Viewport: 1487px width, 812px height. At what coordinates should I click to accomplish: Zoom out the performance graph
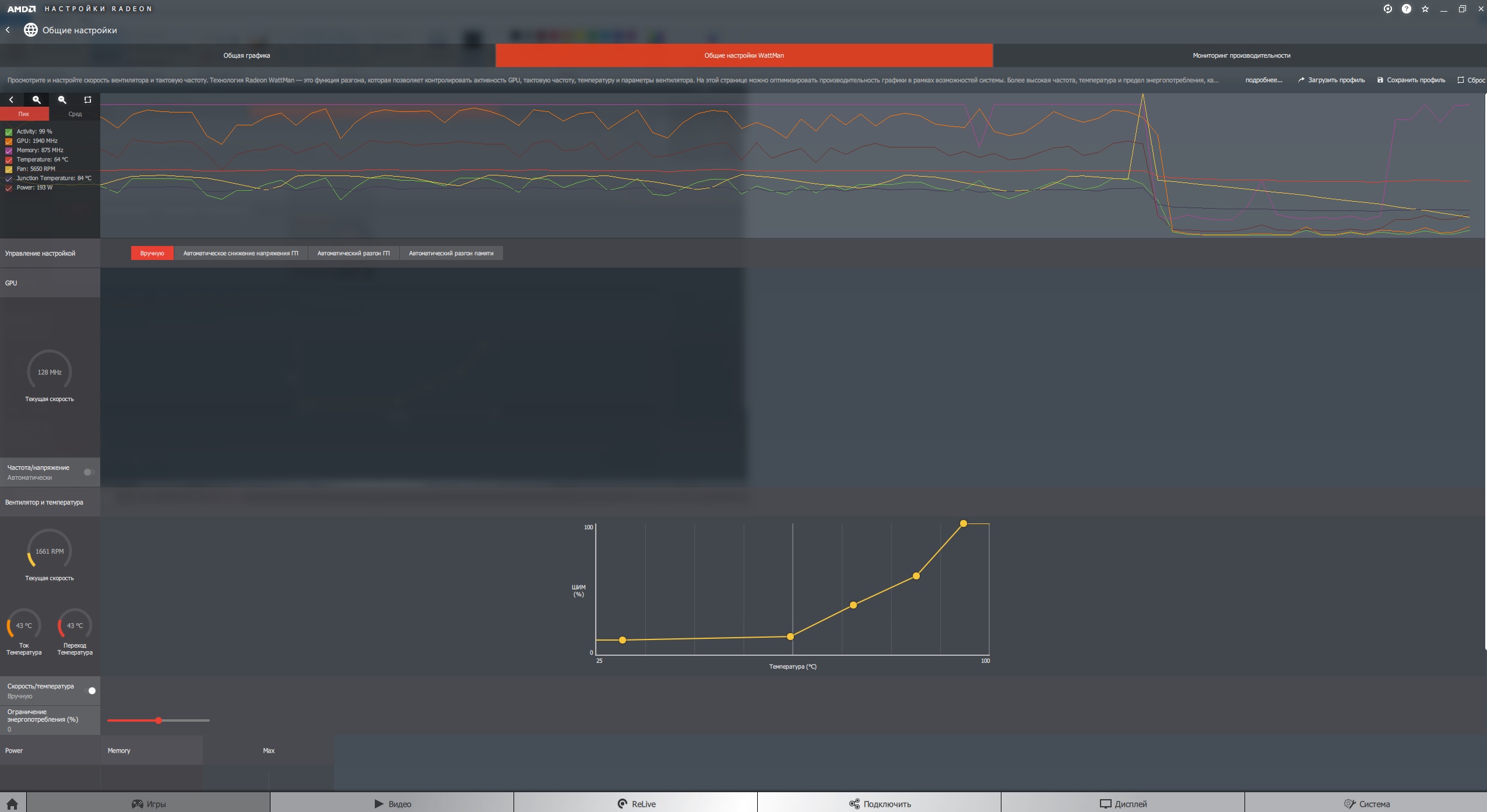(x=62, y=100)
